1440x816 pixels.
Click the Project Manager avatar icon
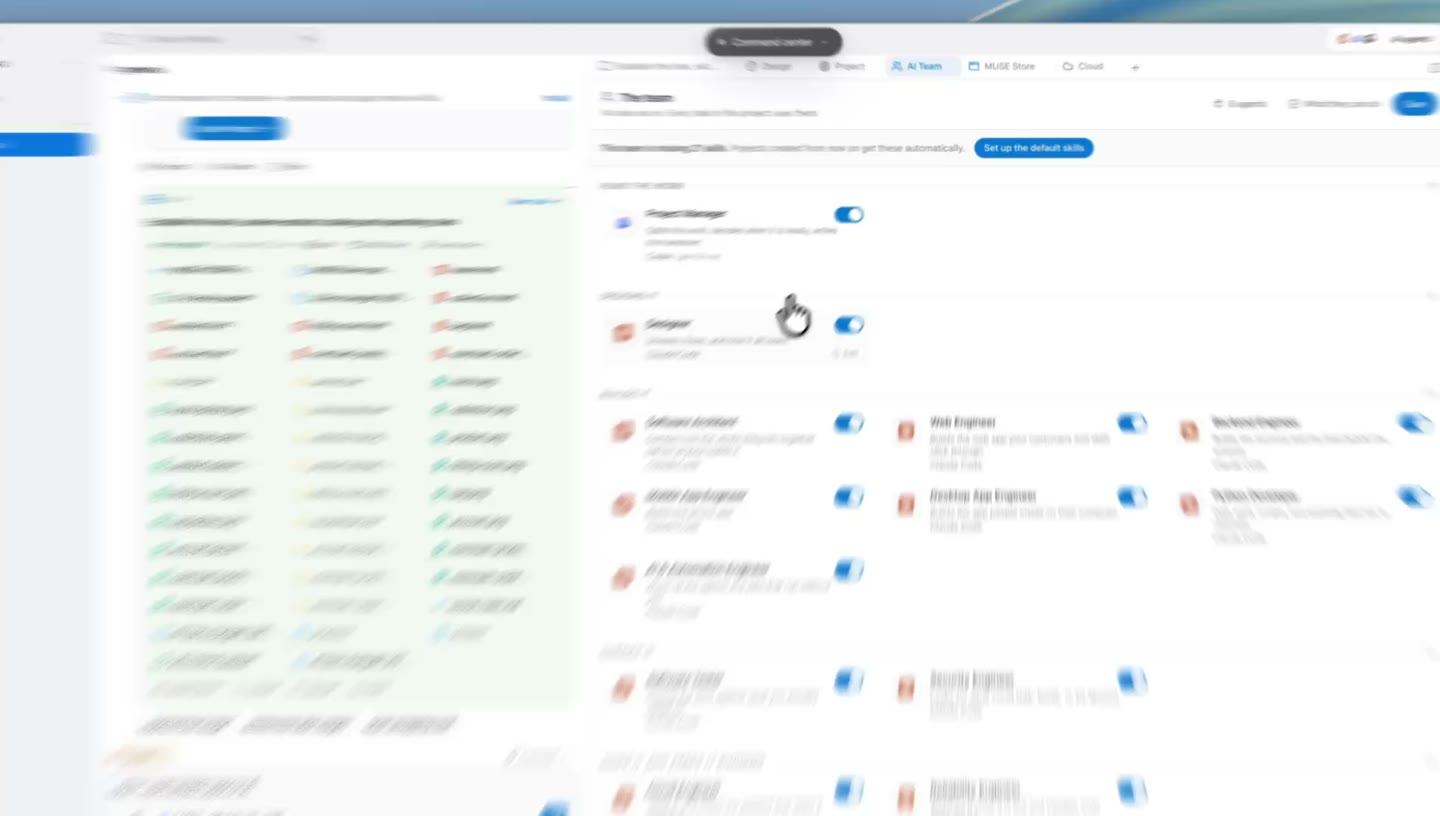(623, 223)
